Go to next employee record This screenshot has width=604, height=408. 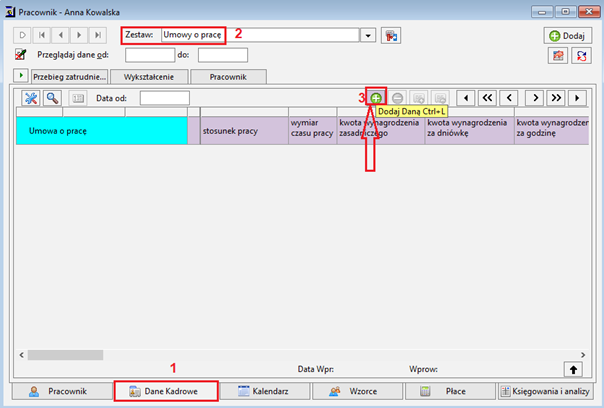79,35
